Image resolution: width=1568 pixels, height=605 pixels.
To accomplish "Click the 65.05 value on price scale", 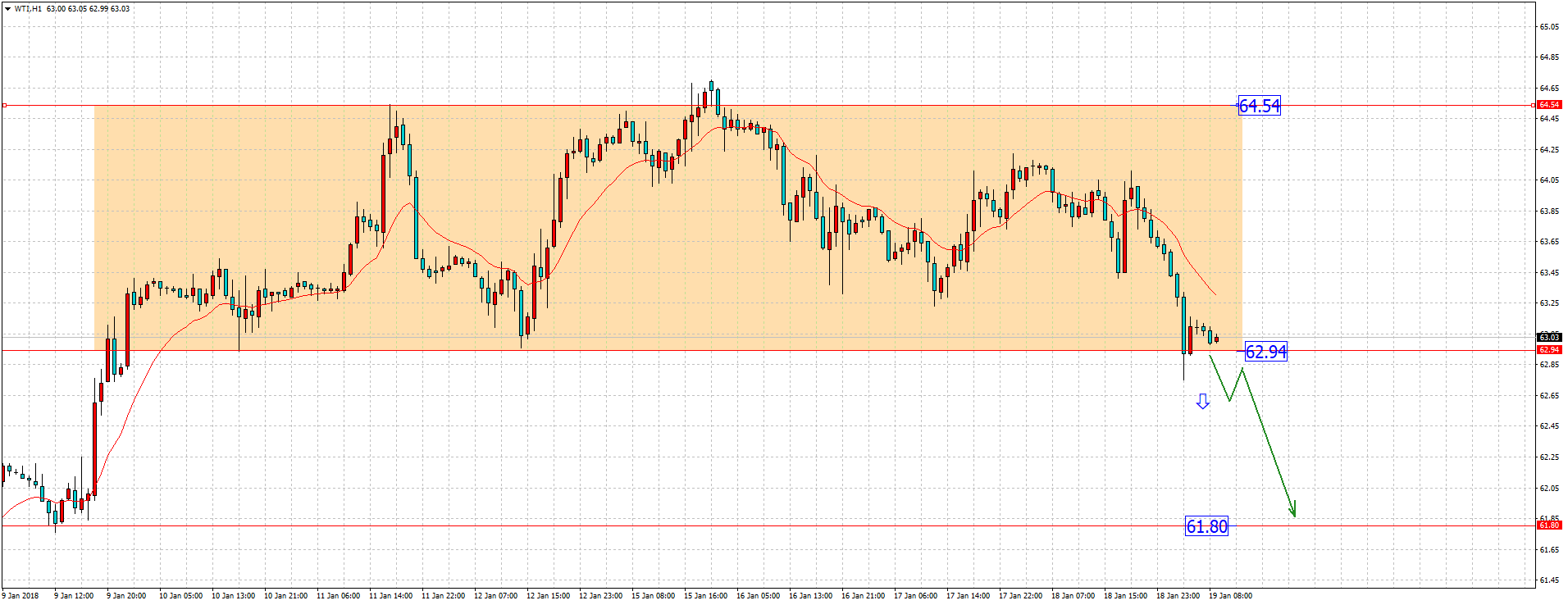I will click(1548, 27).
